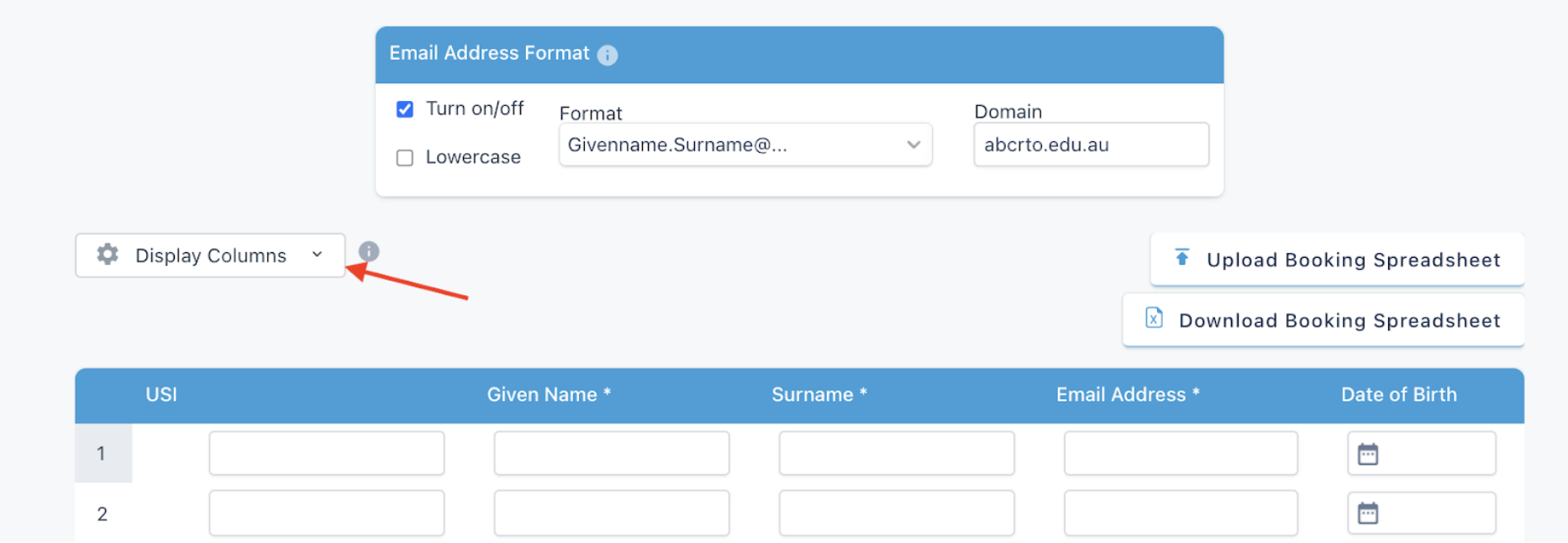Click the USI input in row 1
The width and height of the screenshot is (1568, 543).
(327, 453)
